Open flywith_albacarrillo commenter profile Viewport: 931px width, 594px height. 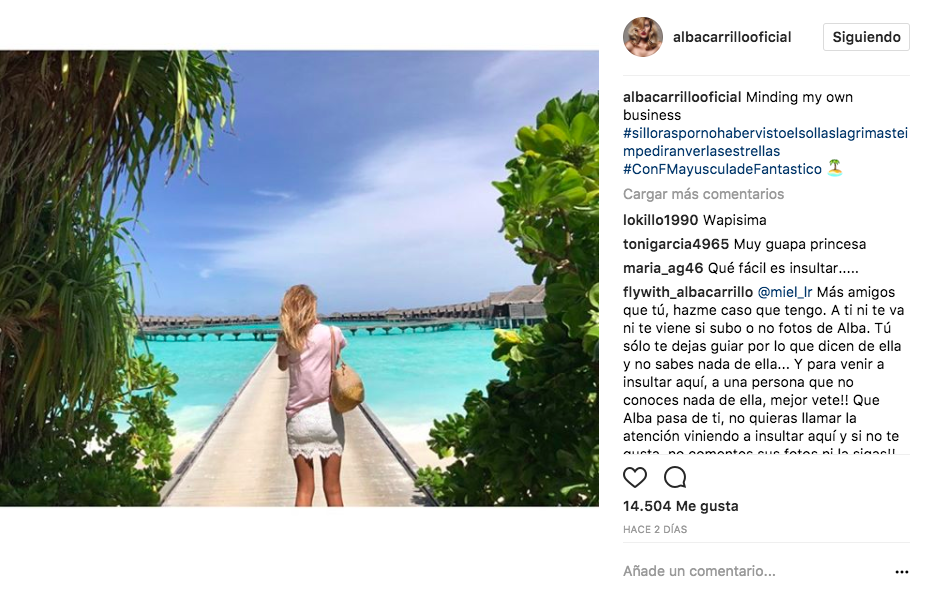[688, 292]
